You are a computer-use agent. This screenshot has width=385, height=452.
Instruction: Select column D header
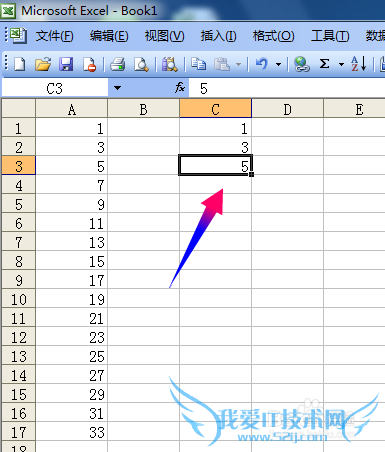click(288, 109)
